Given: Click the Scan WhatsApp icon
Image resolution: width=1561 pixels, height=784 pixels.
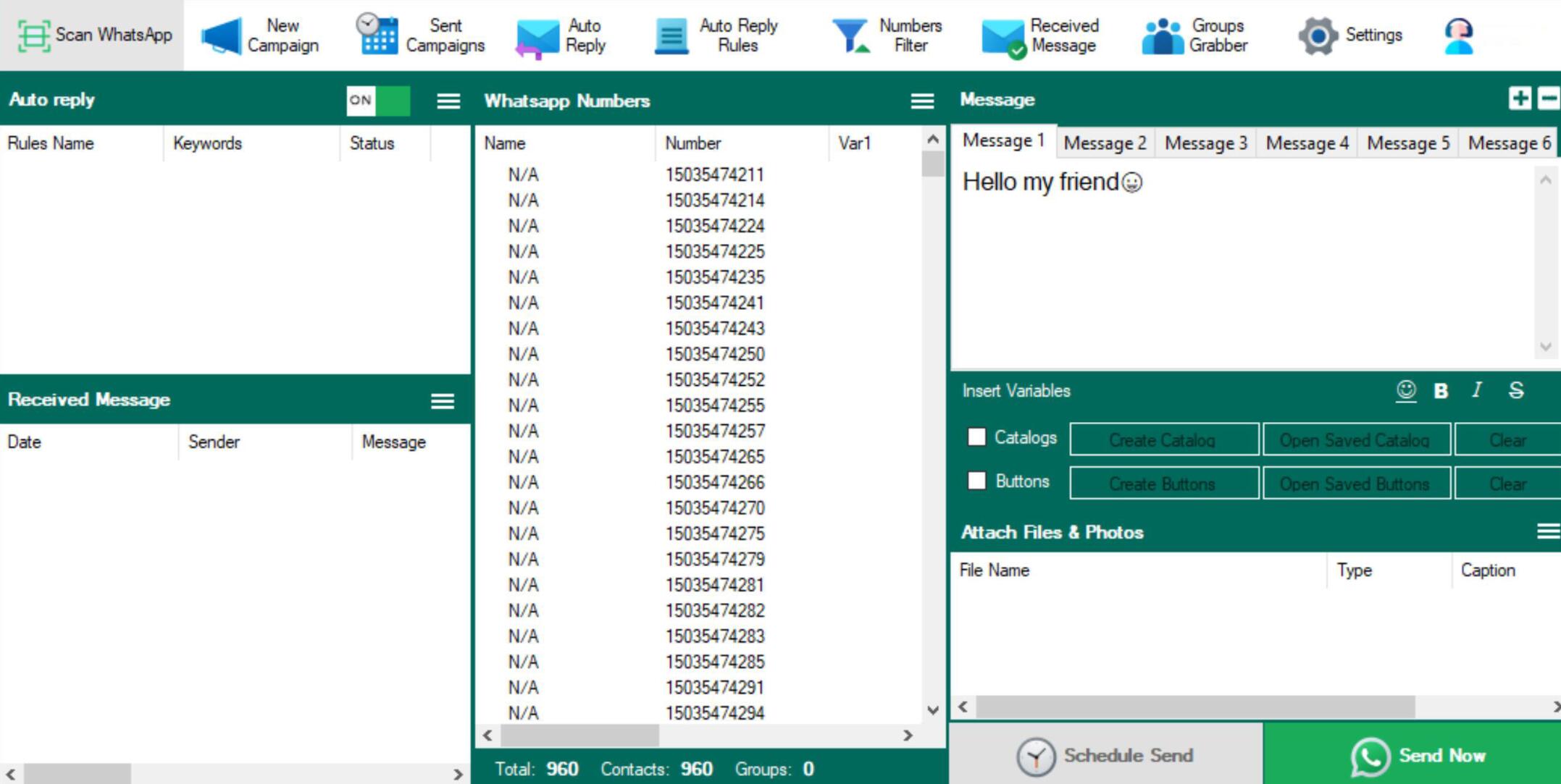Looking at the screenshot, I should click(x=34, y=35).
